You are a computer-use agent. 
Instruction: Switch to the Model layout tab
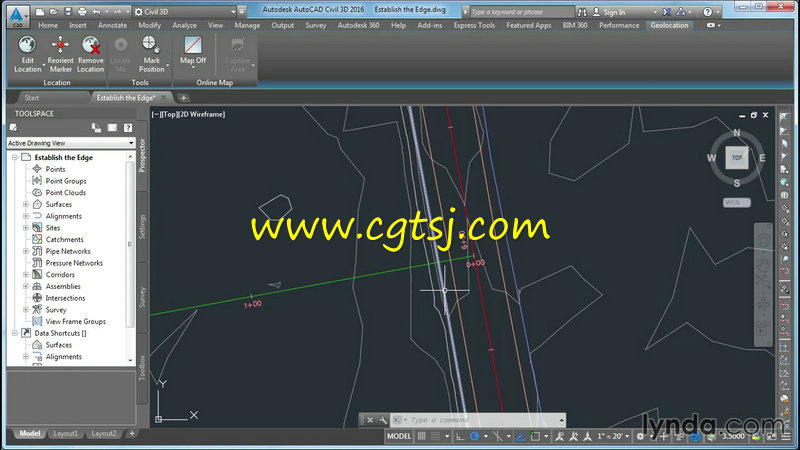30,433
